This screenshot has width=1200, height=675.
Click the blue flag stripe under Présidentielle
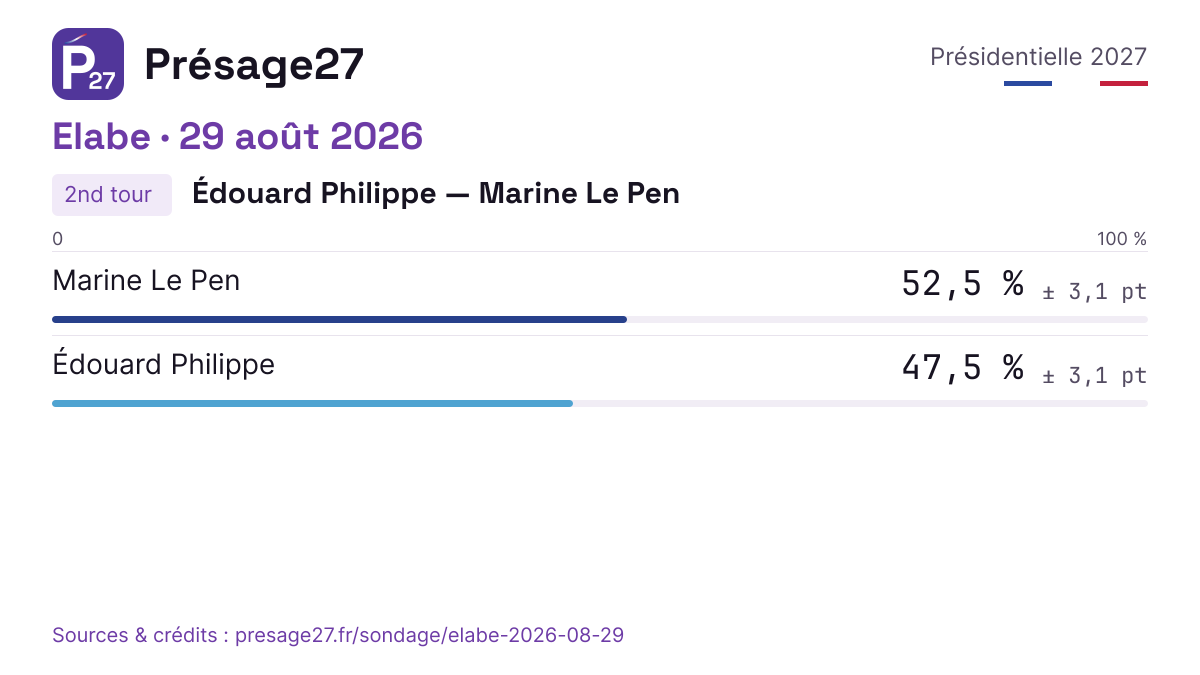1028,84
